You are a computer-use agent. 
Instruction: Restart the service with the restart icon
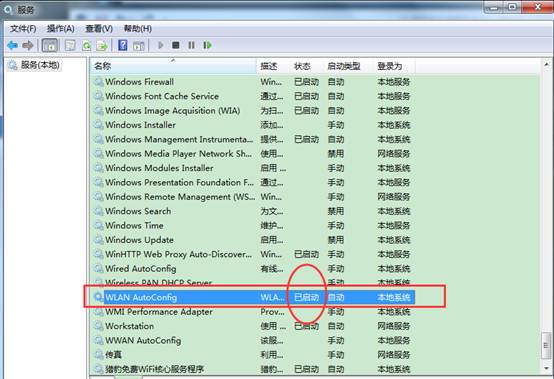(x=207, y=45)
